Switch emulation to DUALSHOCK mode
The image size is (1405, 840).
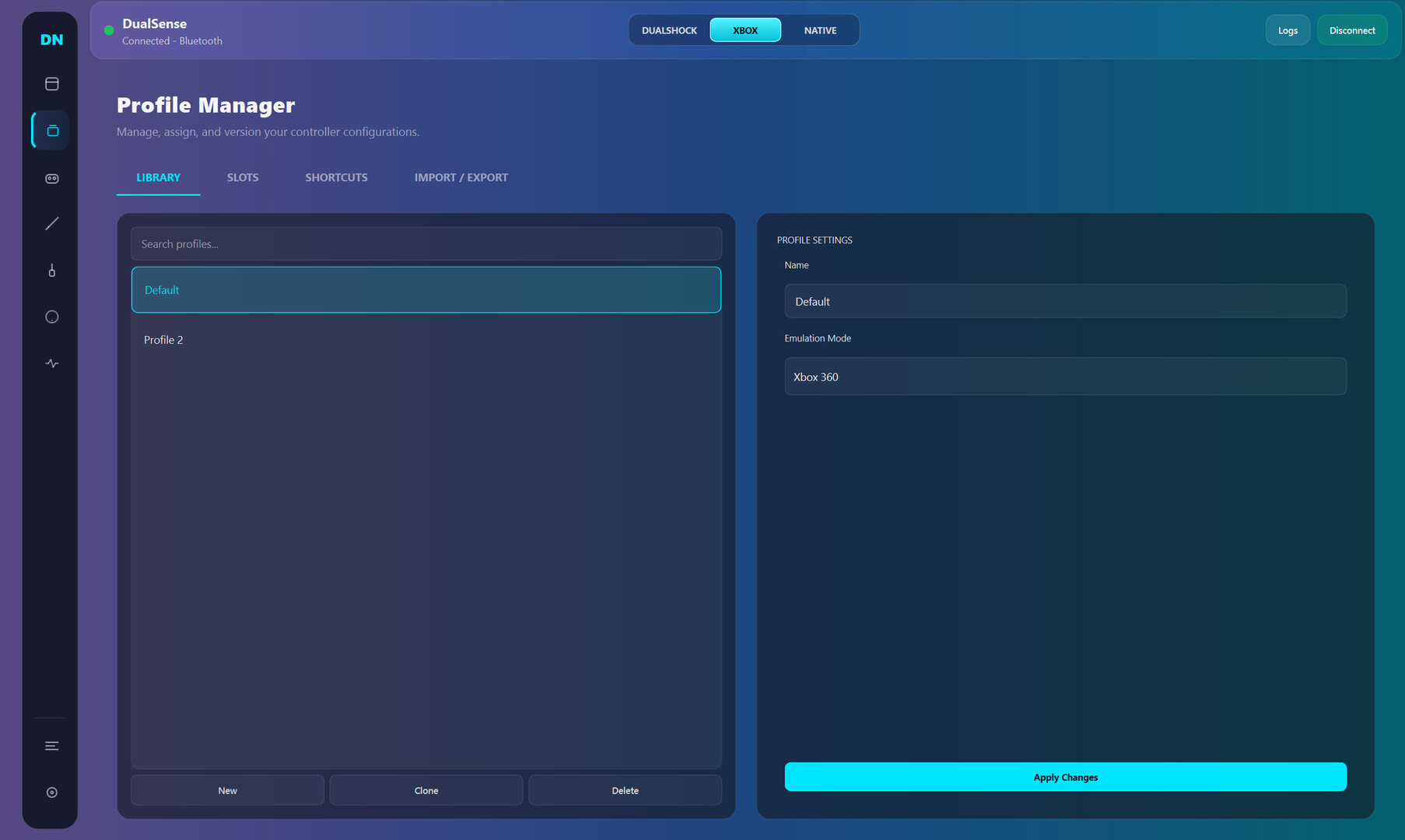pos(669,30)
